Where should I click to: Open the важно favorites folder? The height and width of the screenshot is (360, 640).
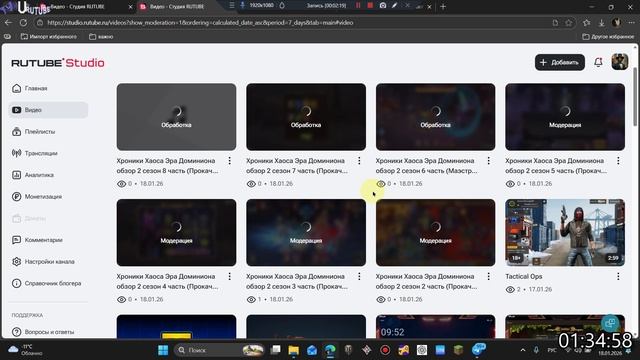pyautogui.click(x=101, y=37)
